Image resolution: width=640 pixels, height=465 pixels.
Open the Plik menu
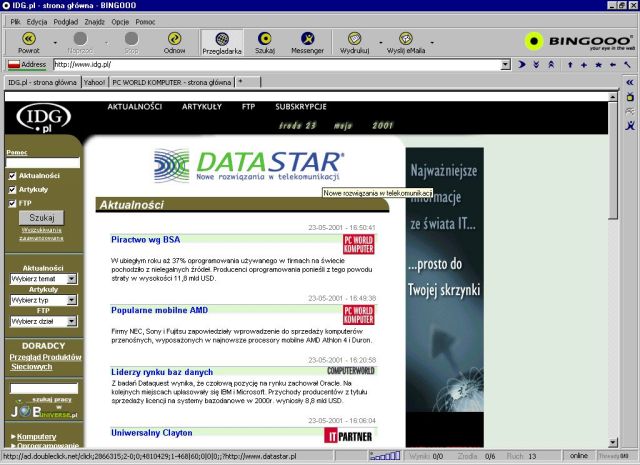pos(16,22)
